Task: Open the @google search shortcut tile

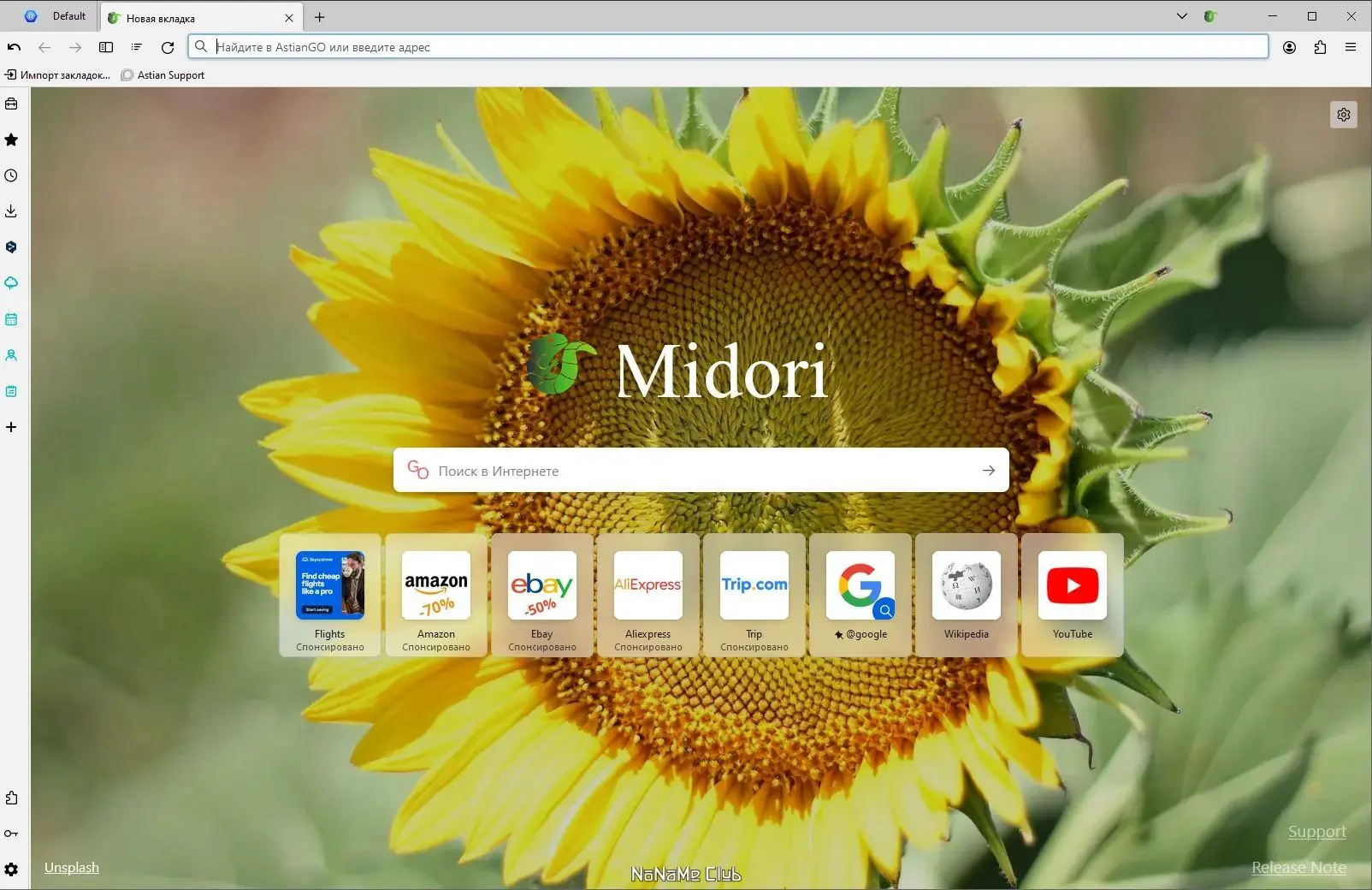Action: click(860, 596)
